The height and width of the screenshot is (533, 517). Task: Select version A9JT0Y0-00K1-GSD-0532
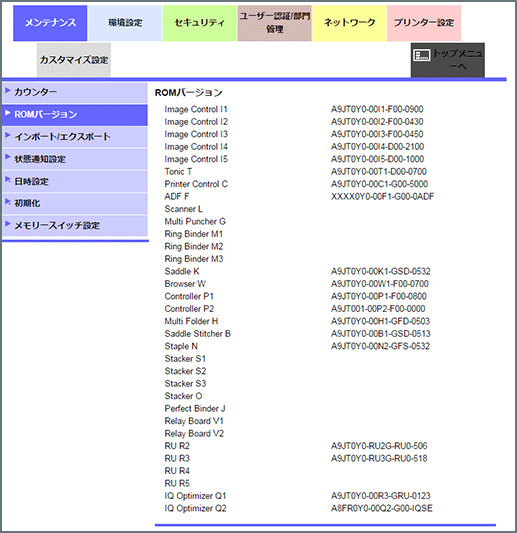click(x=381, y=271)
